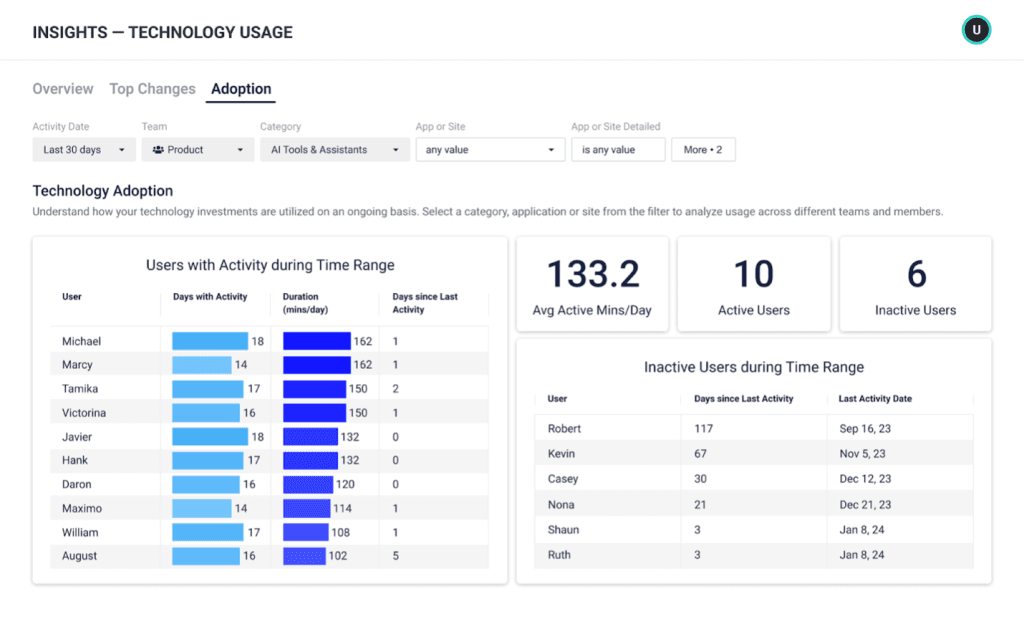Expand the Last 30 days dropdown
Image resolution: width=1024 pixels, height=619 pixels.
point(83,150)
